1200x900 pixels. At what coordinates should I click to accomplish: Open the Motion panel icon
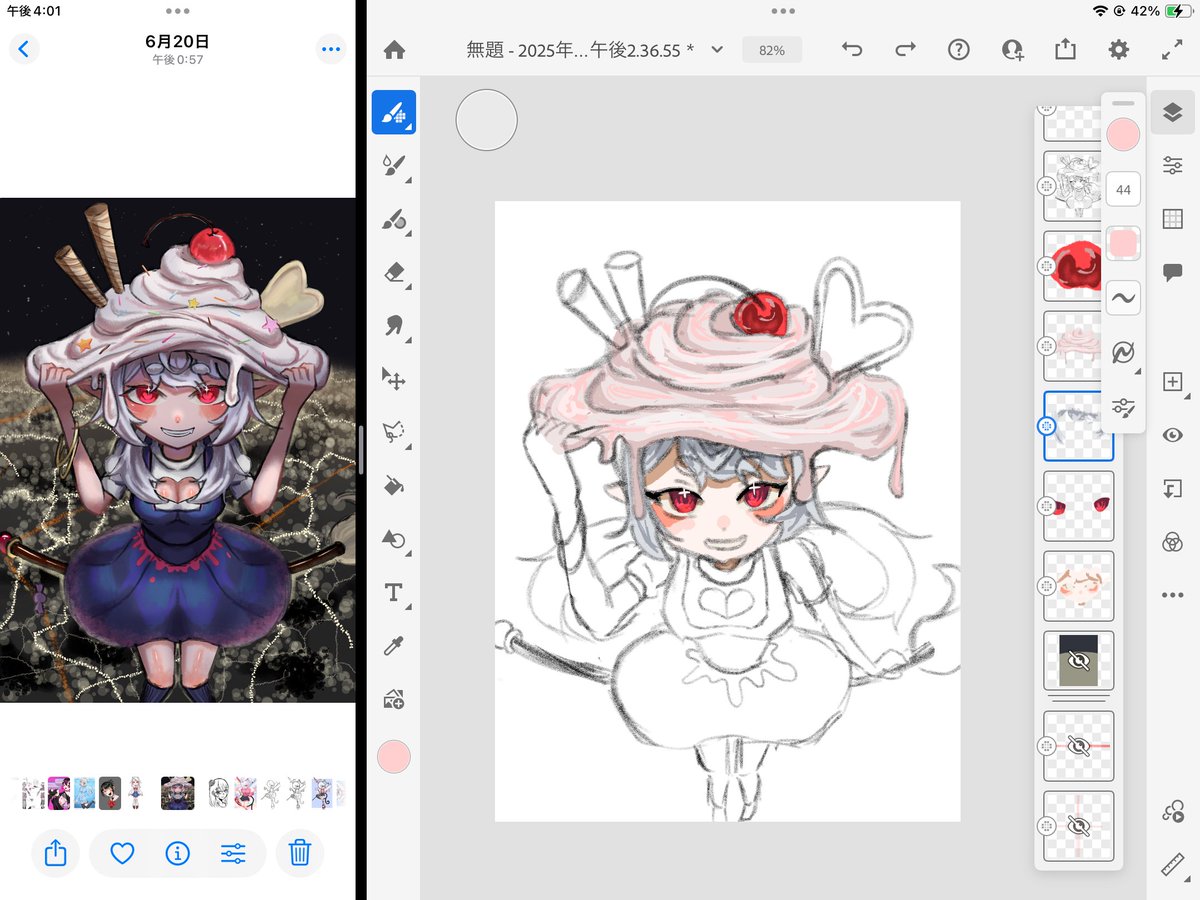coord(1173,813)
